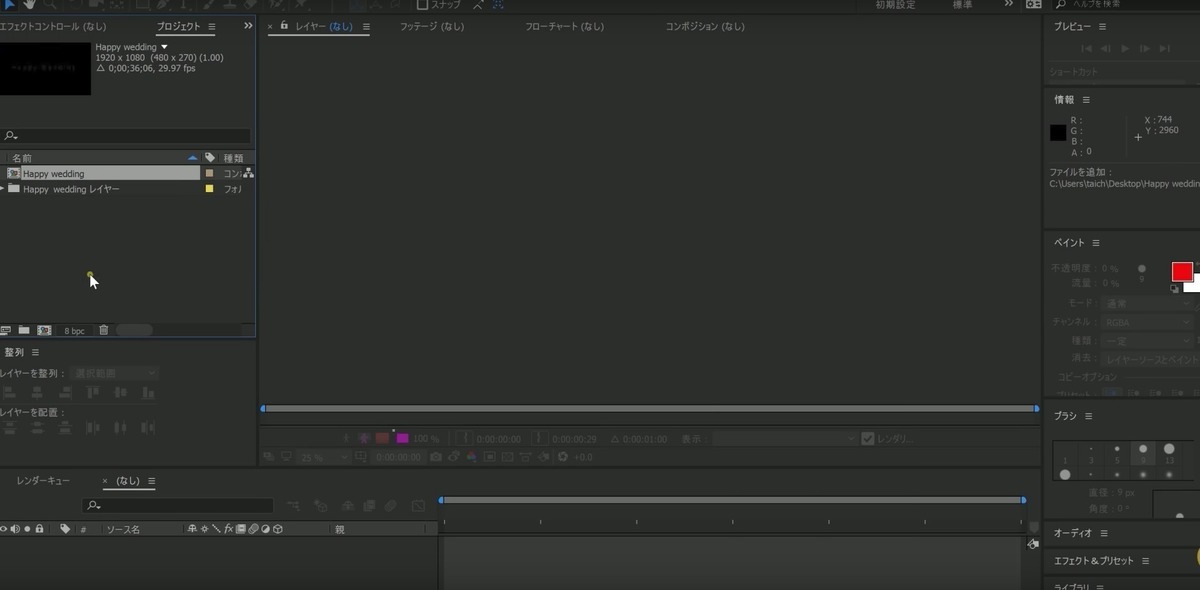The height and width of the screenshot is (590, 1200).
Task: Collapse the Happy wedding footage details arrow
Action: [164, 46]
